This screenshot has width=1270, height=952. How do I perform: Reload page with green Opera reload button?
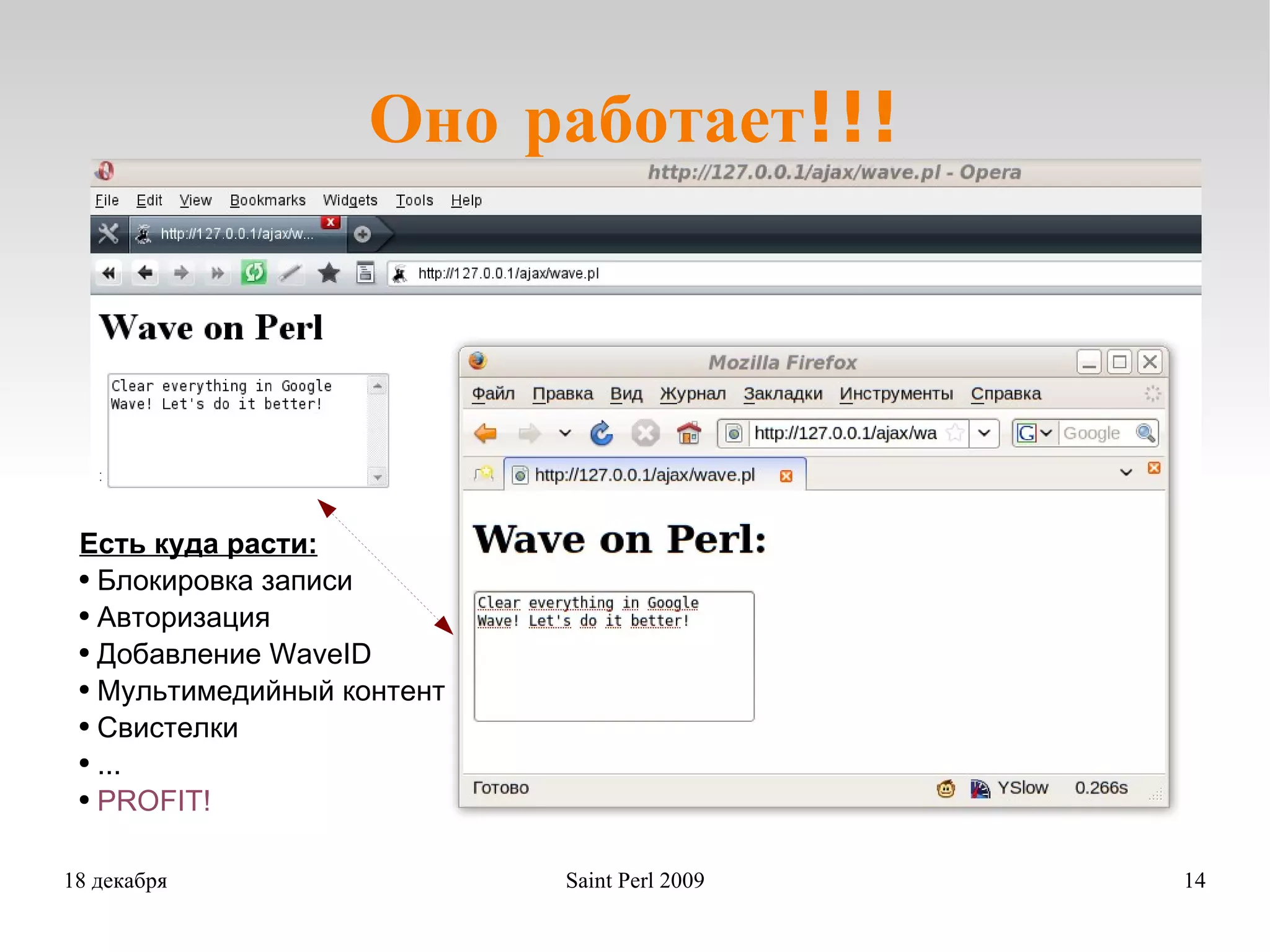(x=254, y=272)
